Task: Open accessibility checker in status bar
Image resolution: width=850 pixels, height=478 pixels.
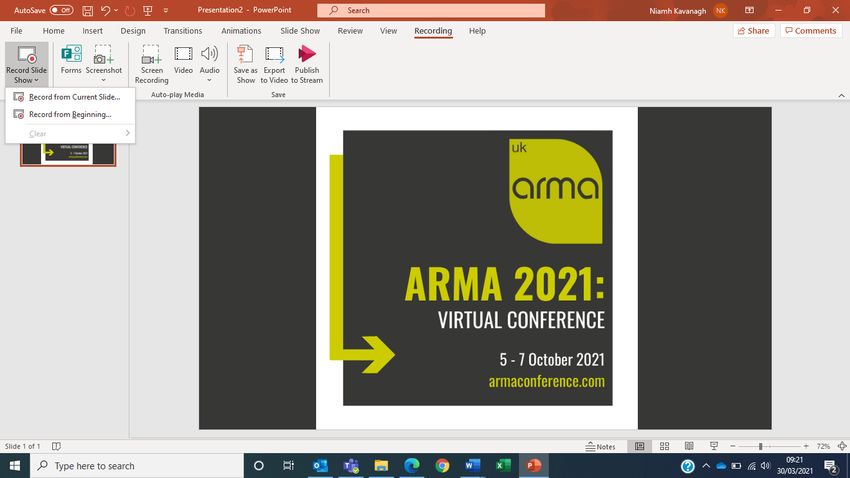Action: 56,446
